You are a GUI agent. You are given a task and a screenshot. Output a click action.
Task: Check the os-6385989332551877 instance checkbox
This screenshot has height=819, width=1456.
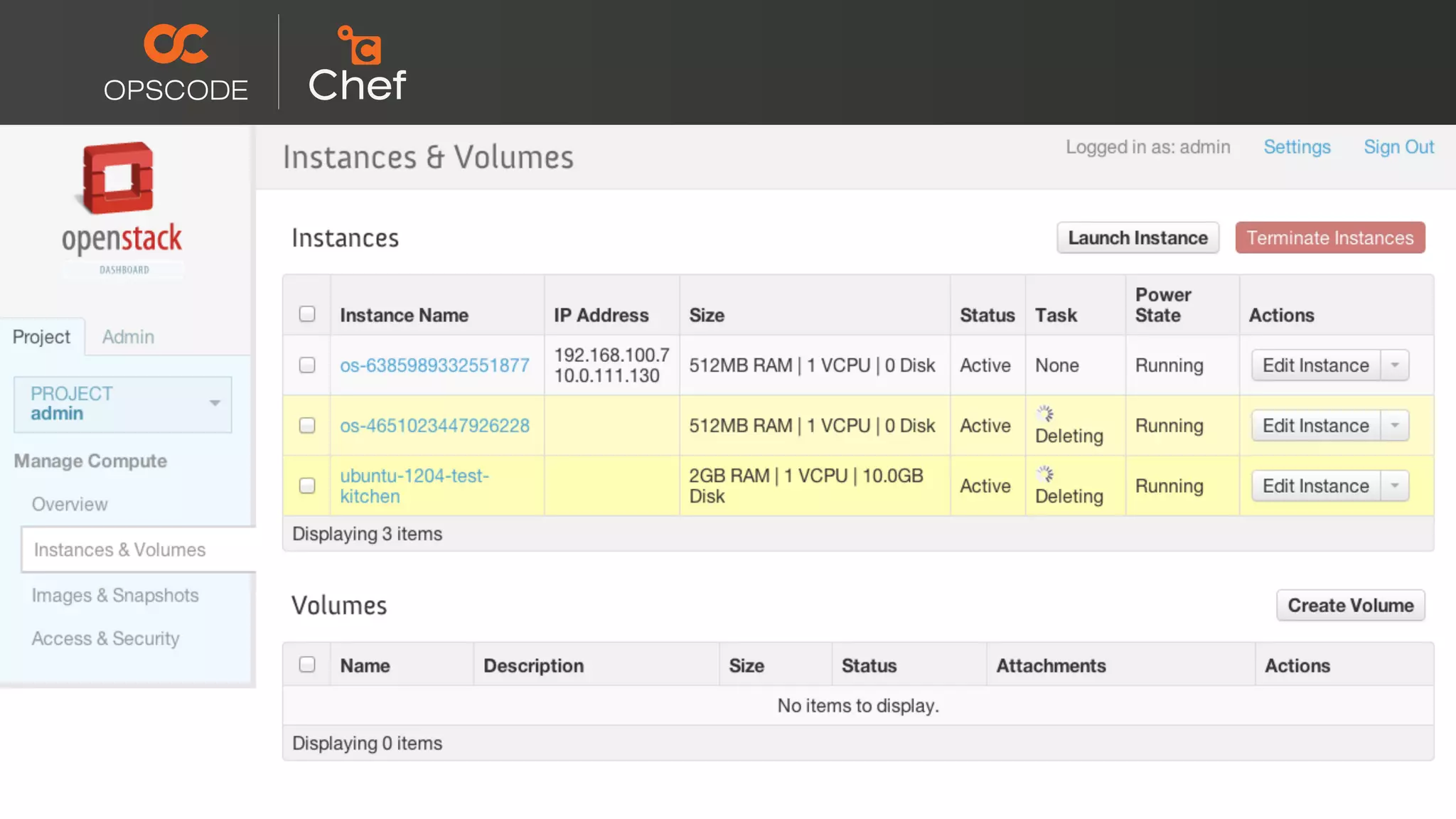click(x=307, y=365)
